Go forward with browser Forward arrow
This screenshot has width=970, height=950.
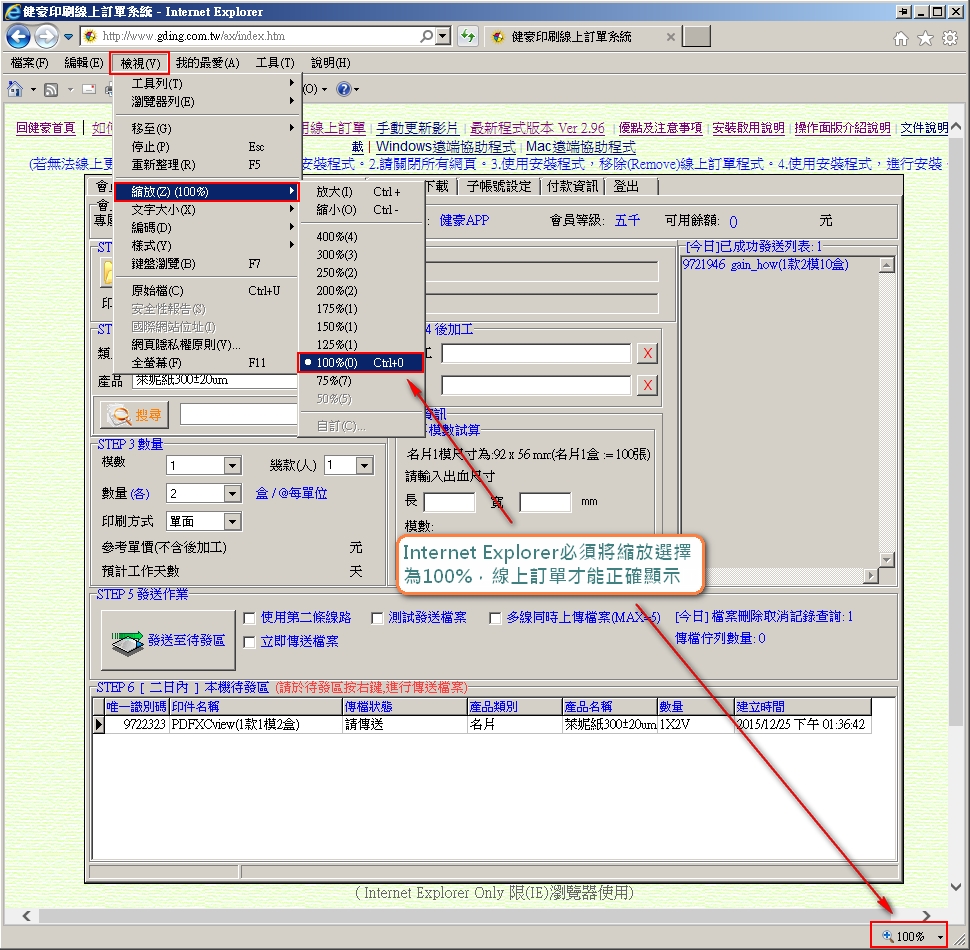pyautogui.click(x=46, y=36)
